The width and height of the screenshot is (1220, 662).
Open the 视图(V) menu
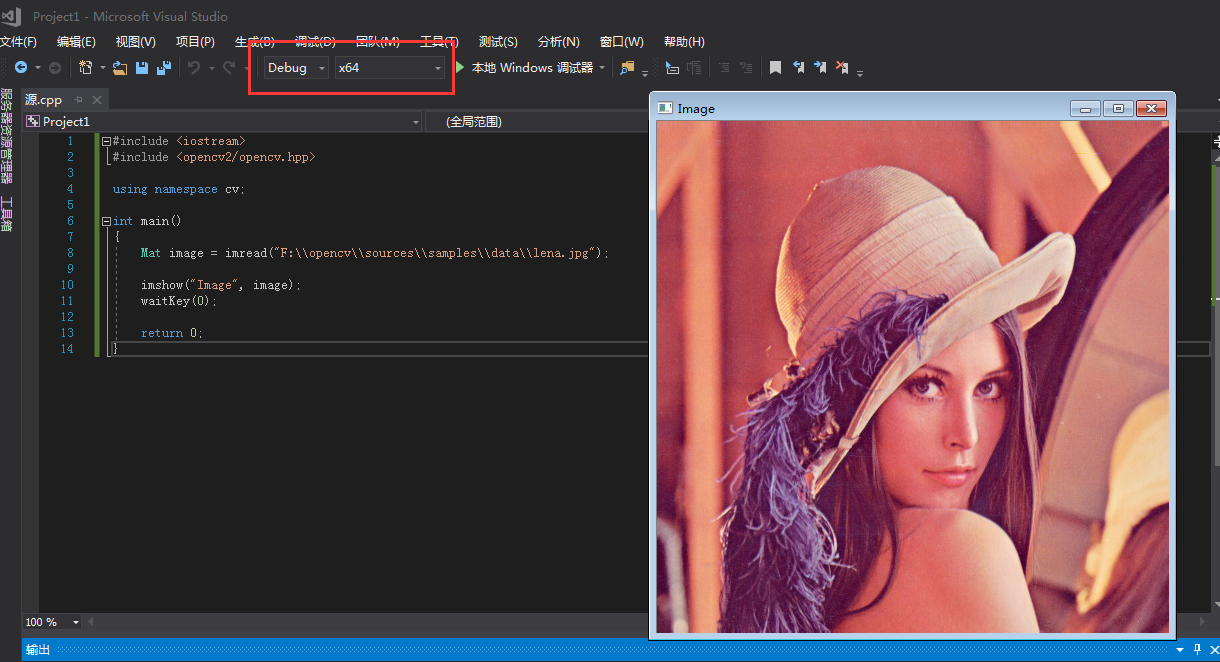pyautogui.click(x=136, y=42)
